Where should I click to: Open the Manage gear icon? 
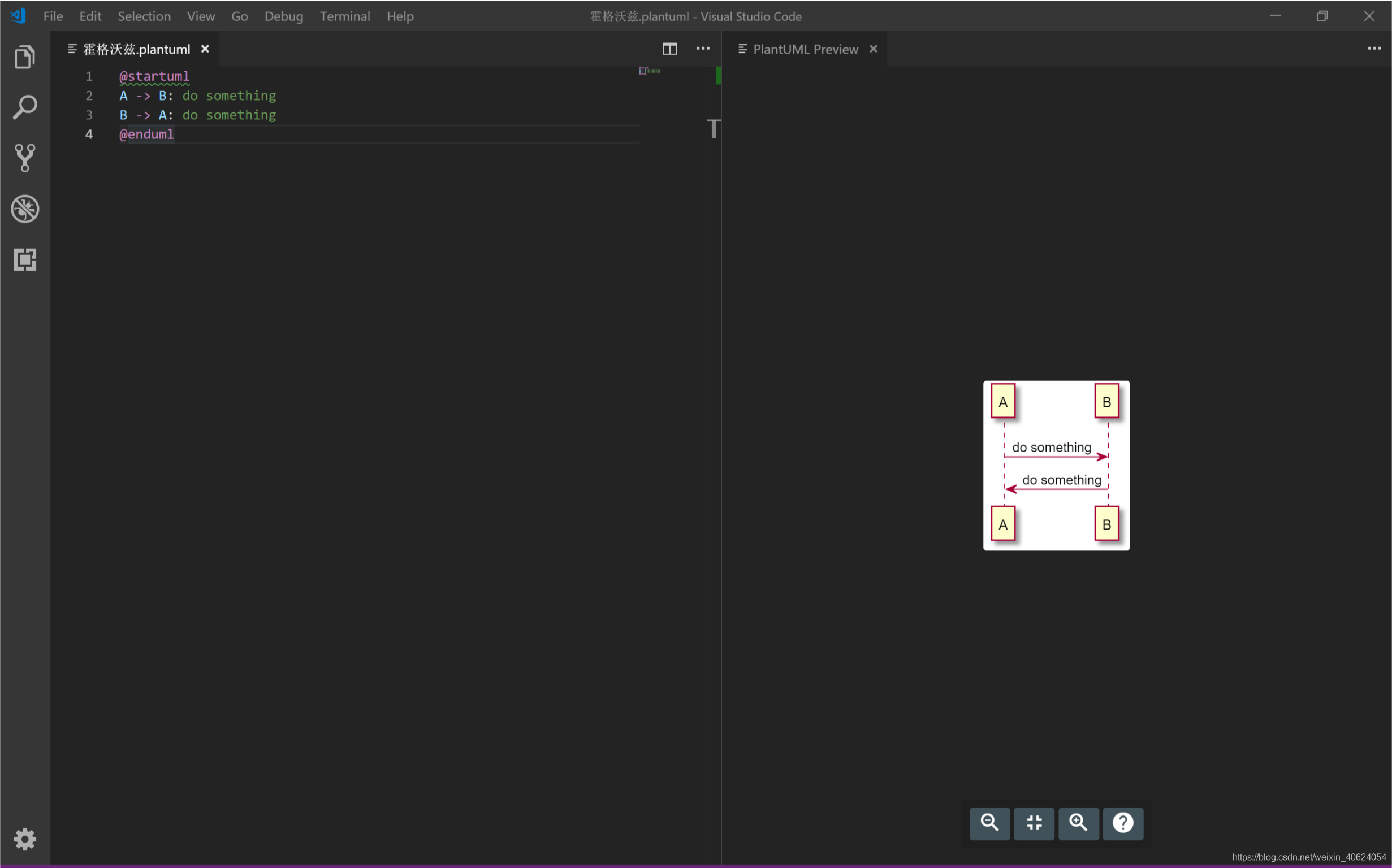pyautogui.click(x=25, y=839)
